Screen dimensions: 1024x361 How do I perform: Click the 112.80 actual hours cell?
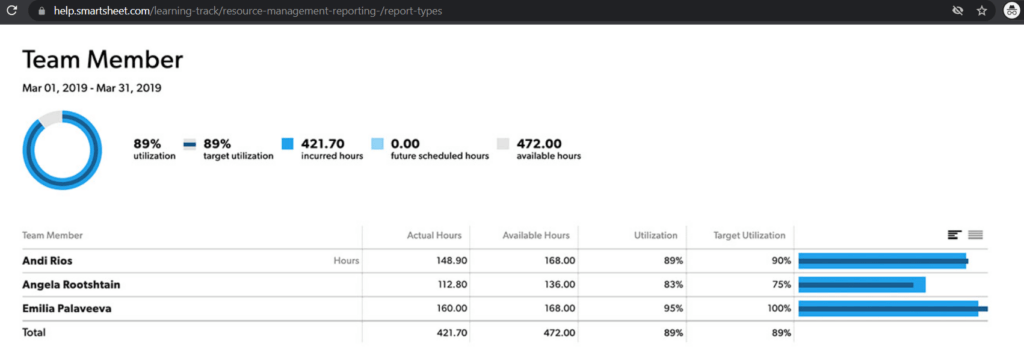(x=452, y=285)
